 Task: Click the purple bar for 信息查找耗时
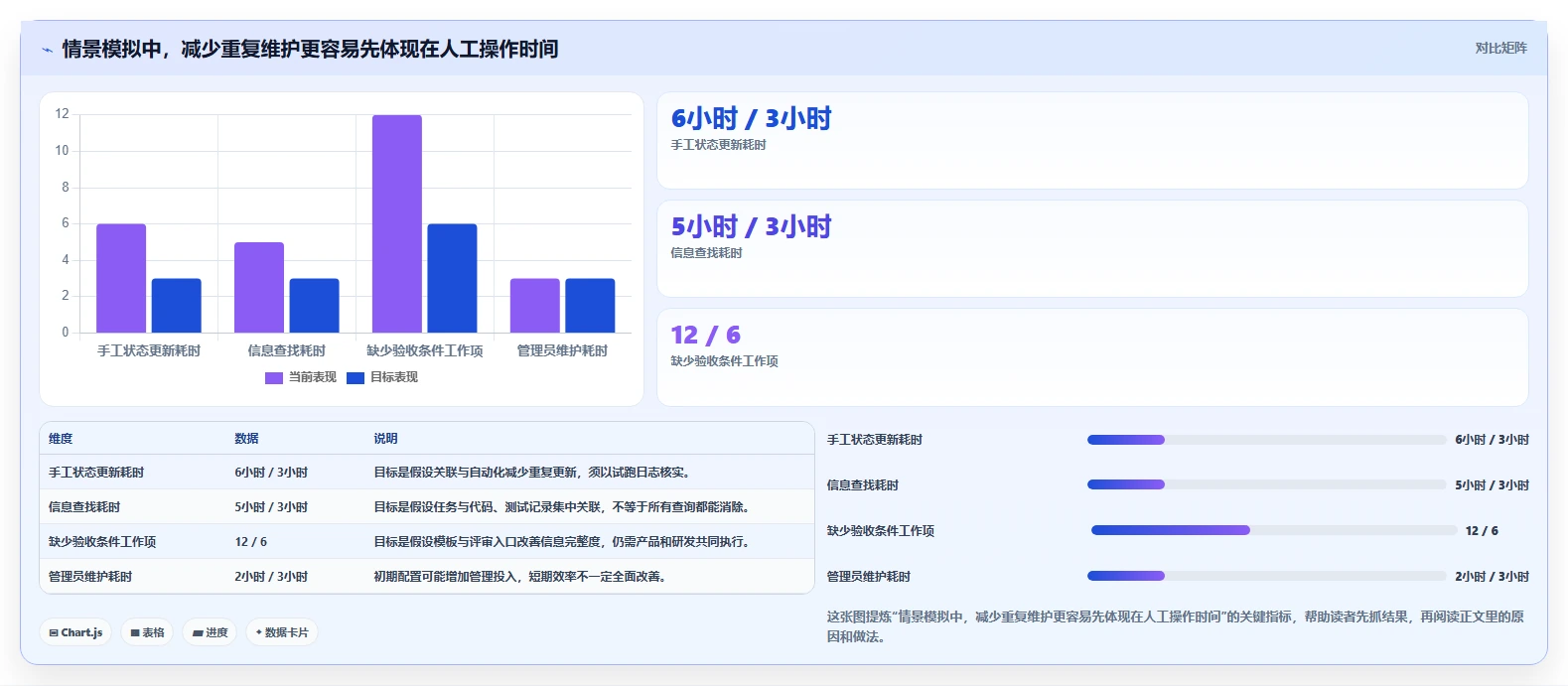coord(259,288)
